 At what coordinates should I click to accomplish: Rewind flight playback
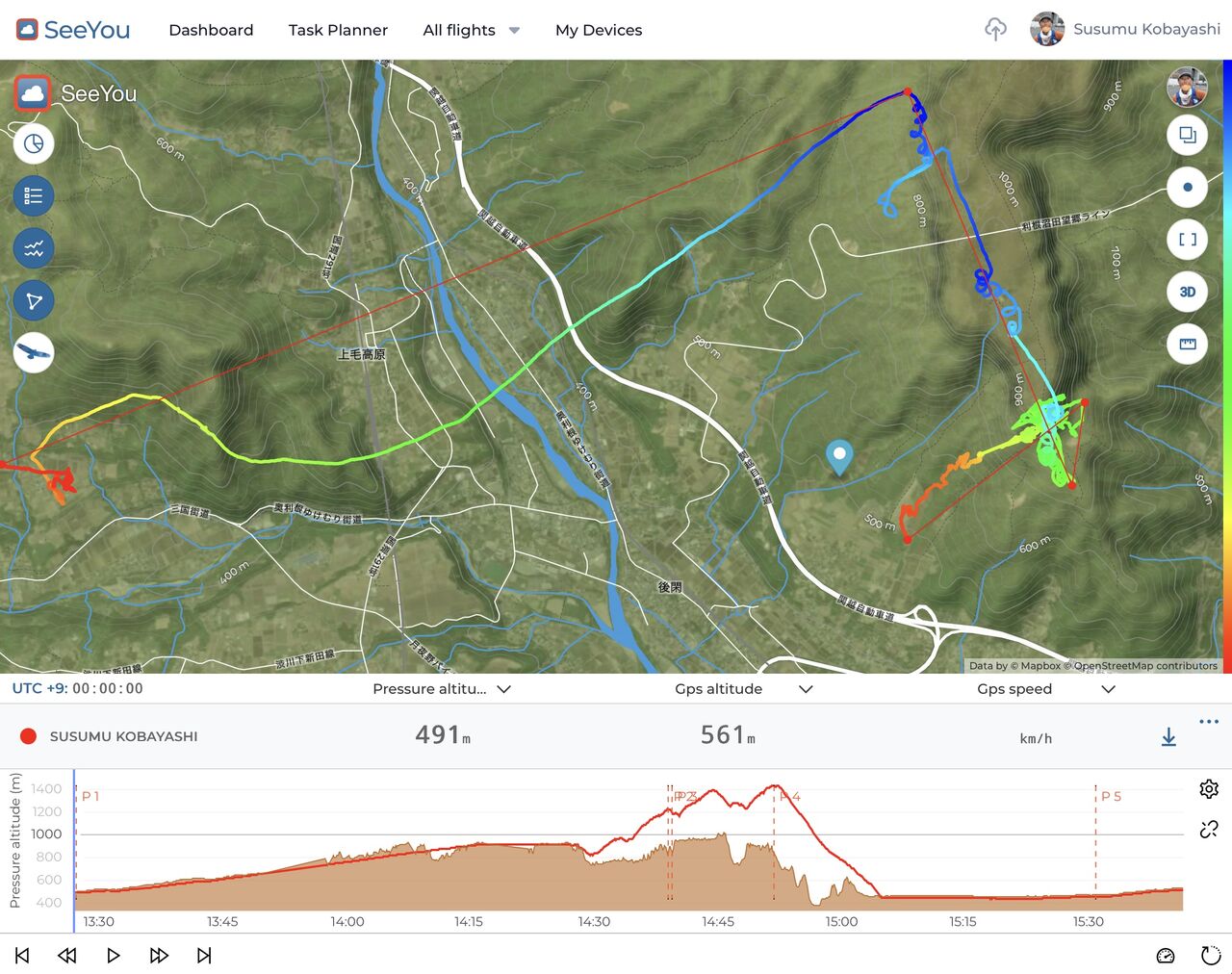[x=66, y=955]
